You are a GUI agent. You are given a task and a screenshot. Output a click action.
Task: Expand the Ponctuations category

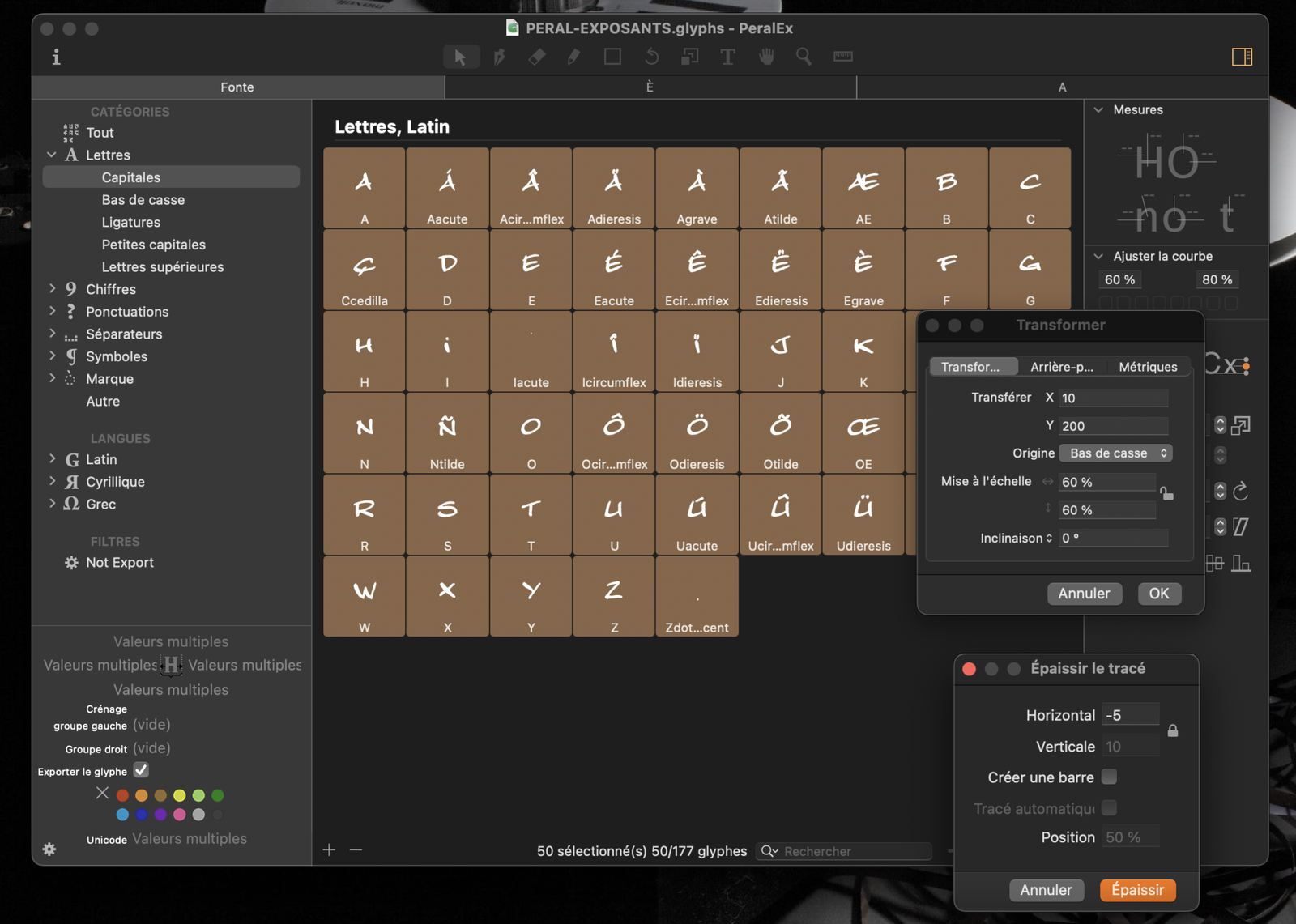[x=52, y=311]
